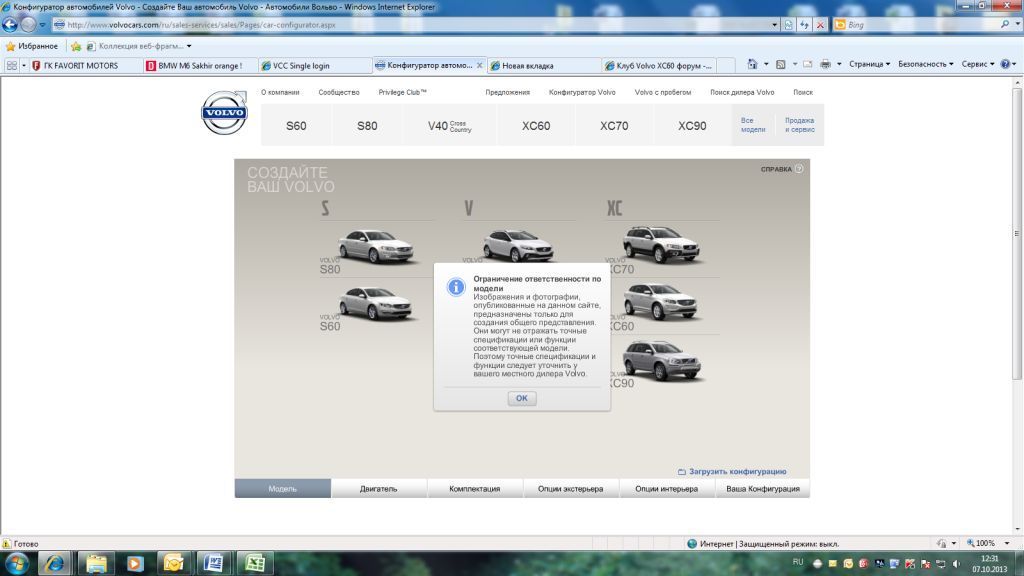Open the Сообщество link
This screenshot has height=576, width=1024.
pos(339,92)
